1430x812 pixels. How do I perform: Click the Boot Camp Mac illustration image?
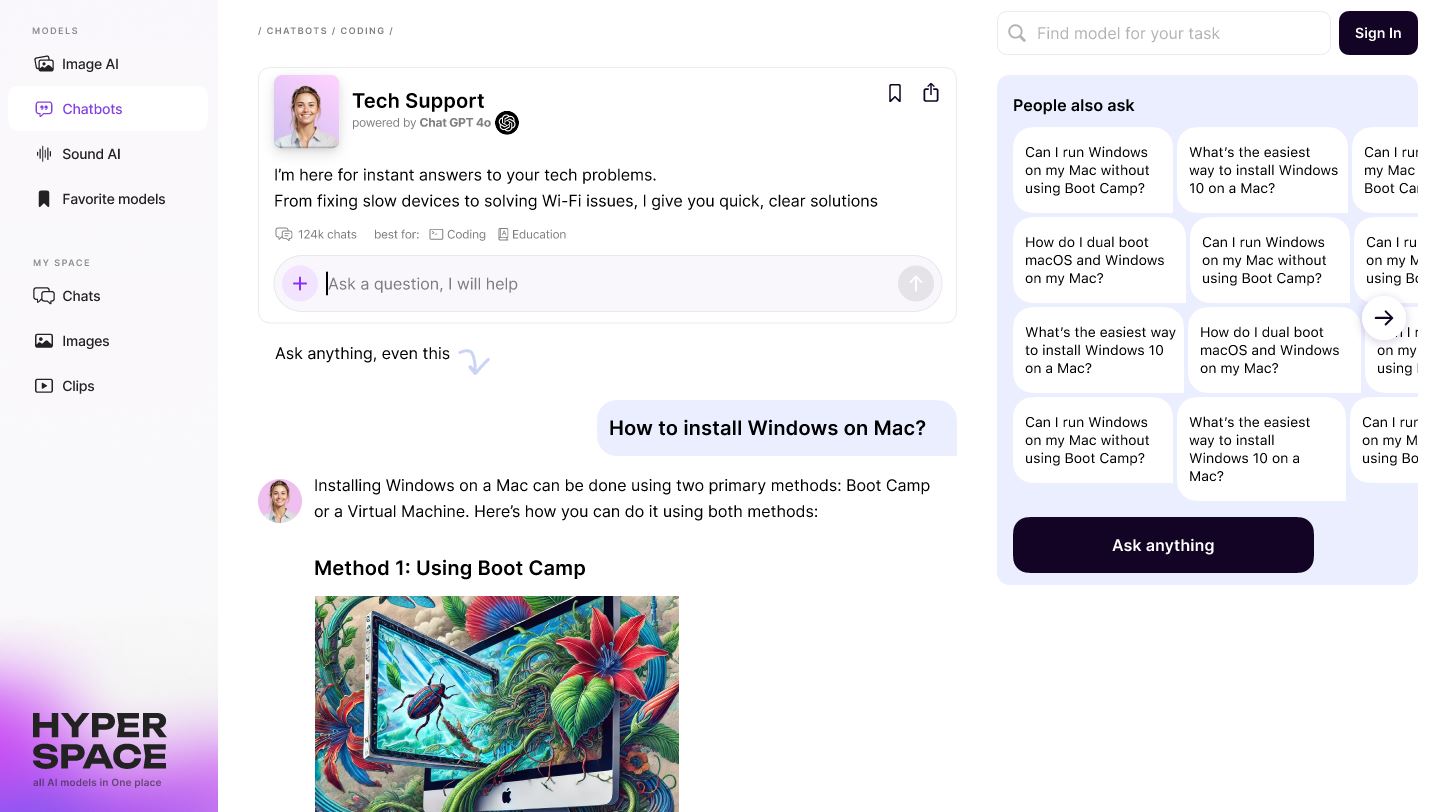coord(497,704)
